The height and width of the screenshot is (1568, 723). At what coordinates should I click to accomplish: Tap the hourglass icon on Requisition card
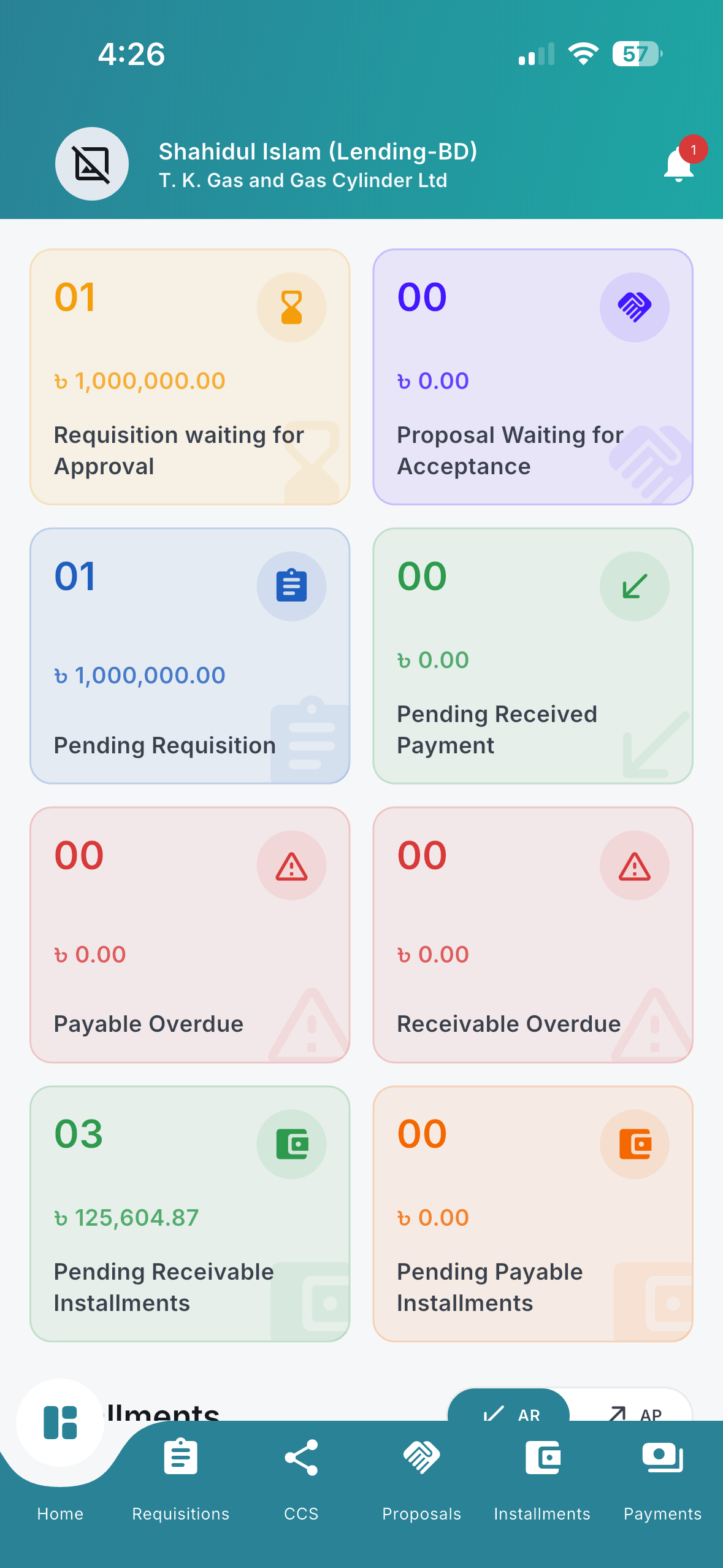tap(291, 307)
